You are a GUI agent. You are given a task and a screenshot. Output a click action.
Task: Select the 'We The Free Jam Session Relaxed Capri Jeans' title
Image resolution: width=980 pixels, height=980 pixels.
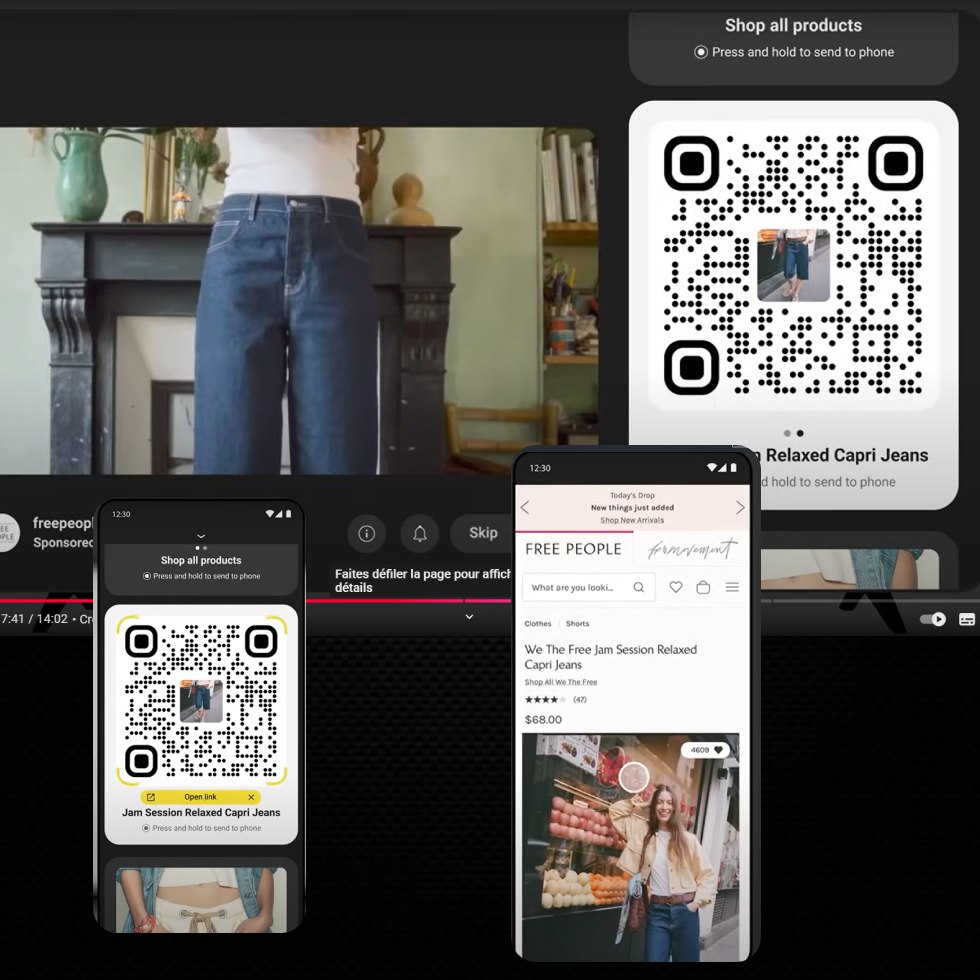(611, 657)
